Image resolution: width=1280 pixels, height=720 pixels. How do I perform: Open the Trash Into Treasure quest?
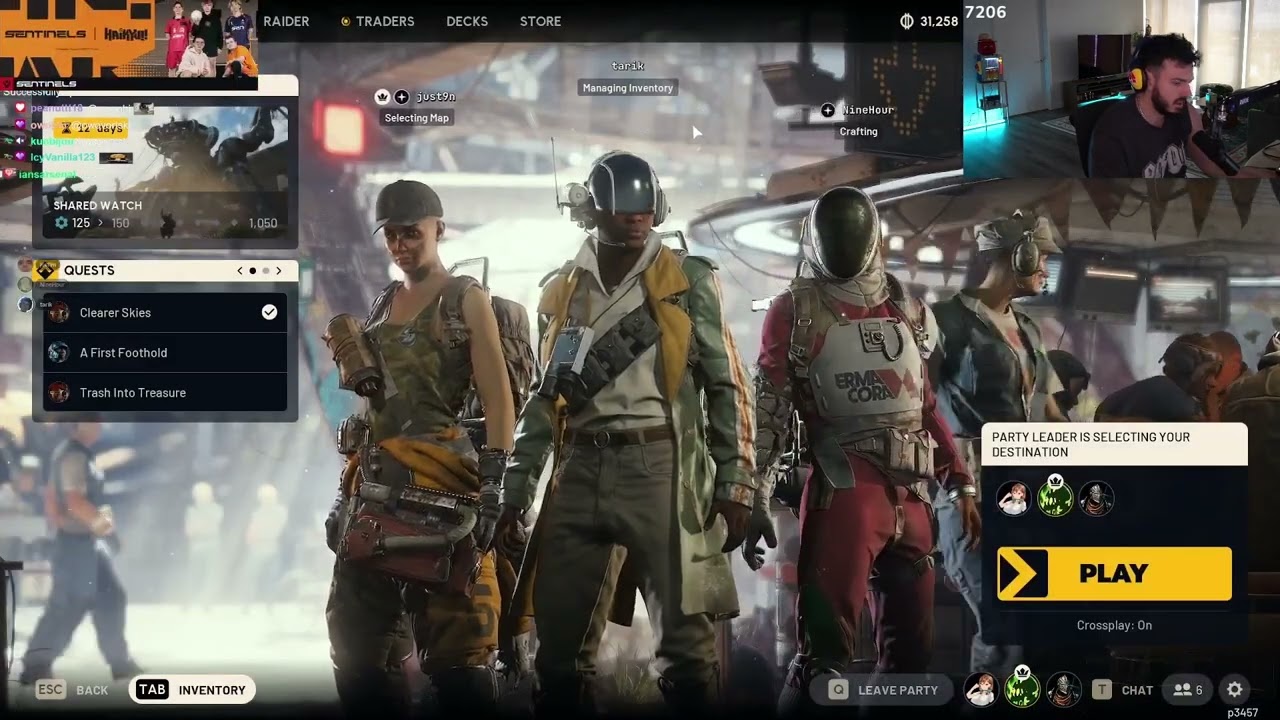click(x=165, y=392)
